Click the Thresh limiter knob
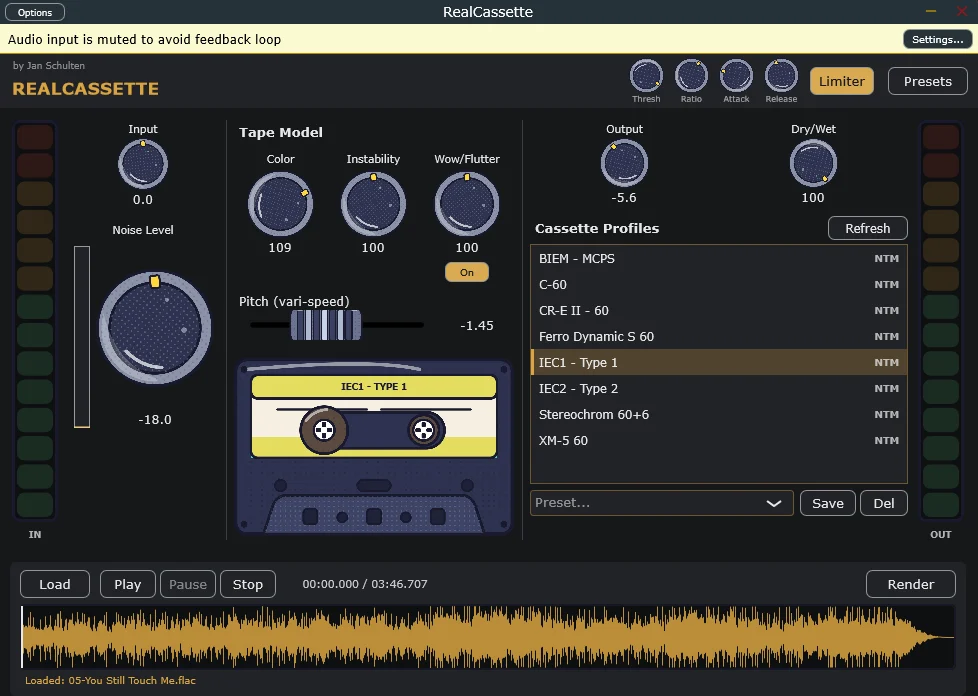This screenshot has height=696, width=978. [646, 75]
